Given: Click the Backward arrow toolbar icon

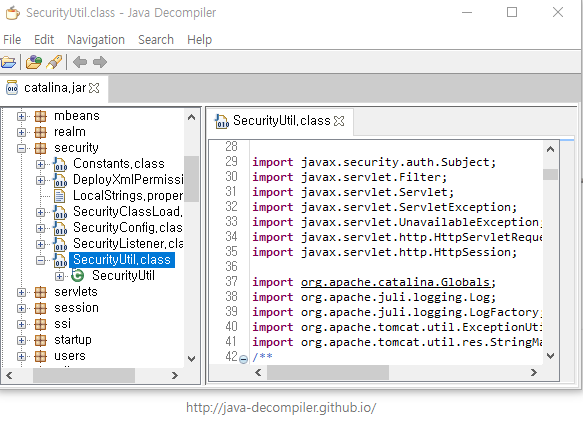Looking at the screenshot, I should pyautogui.click(x=80, y=62).
